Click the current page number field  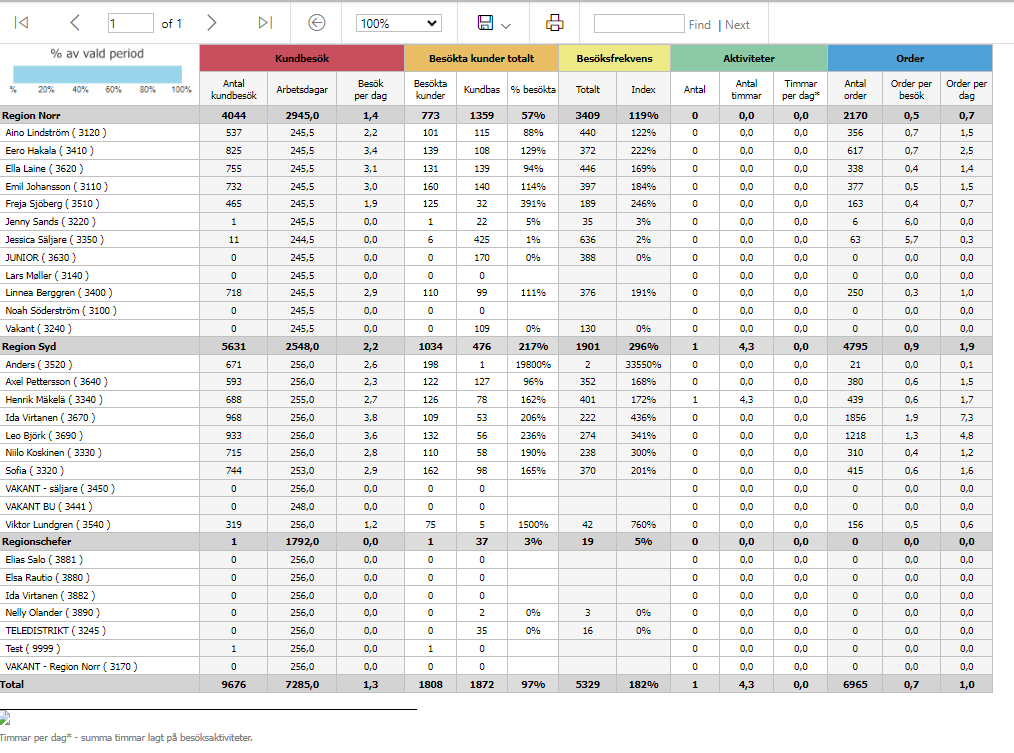[x=131, y=23]
